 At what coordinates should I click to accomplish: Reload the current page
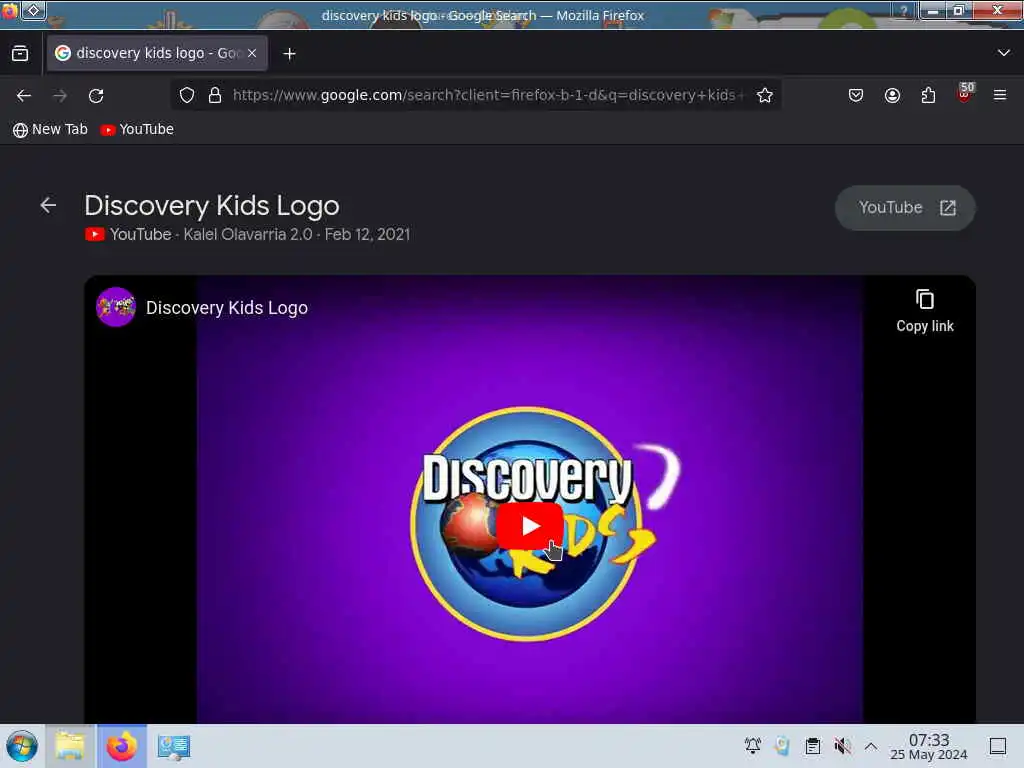96,96
